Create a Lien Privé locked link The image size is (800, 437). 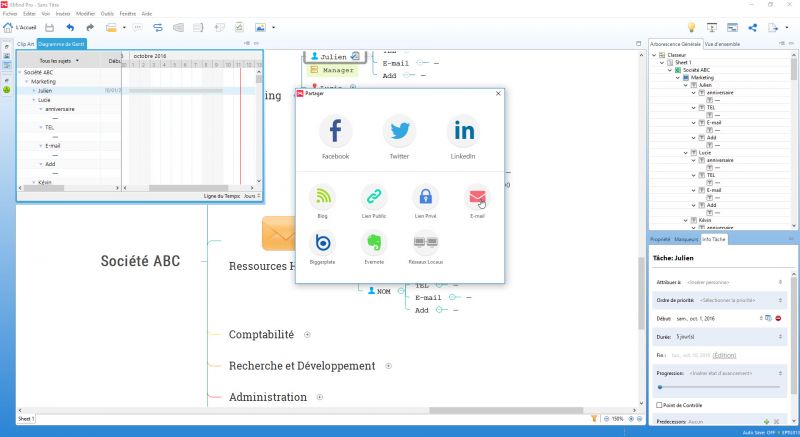(426, 197)
